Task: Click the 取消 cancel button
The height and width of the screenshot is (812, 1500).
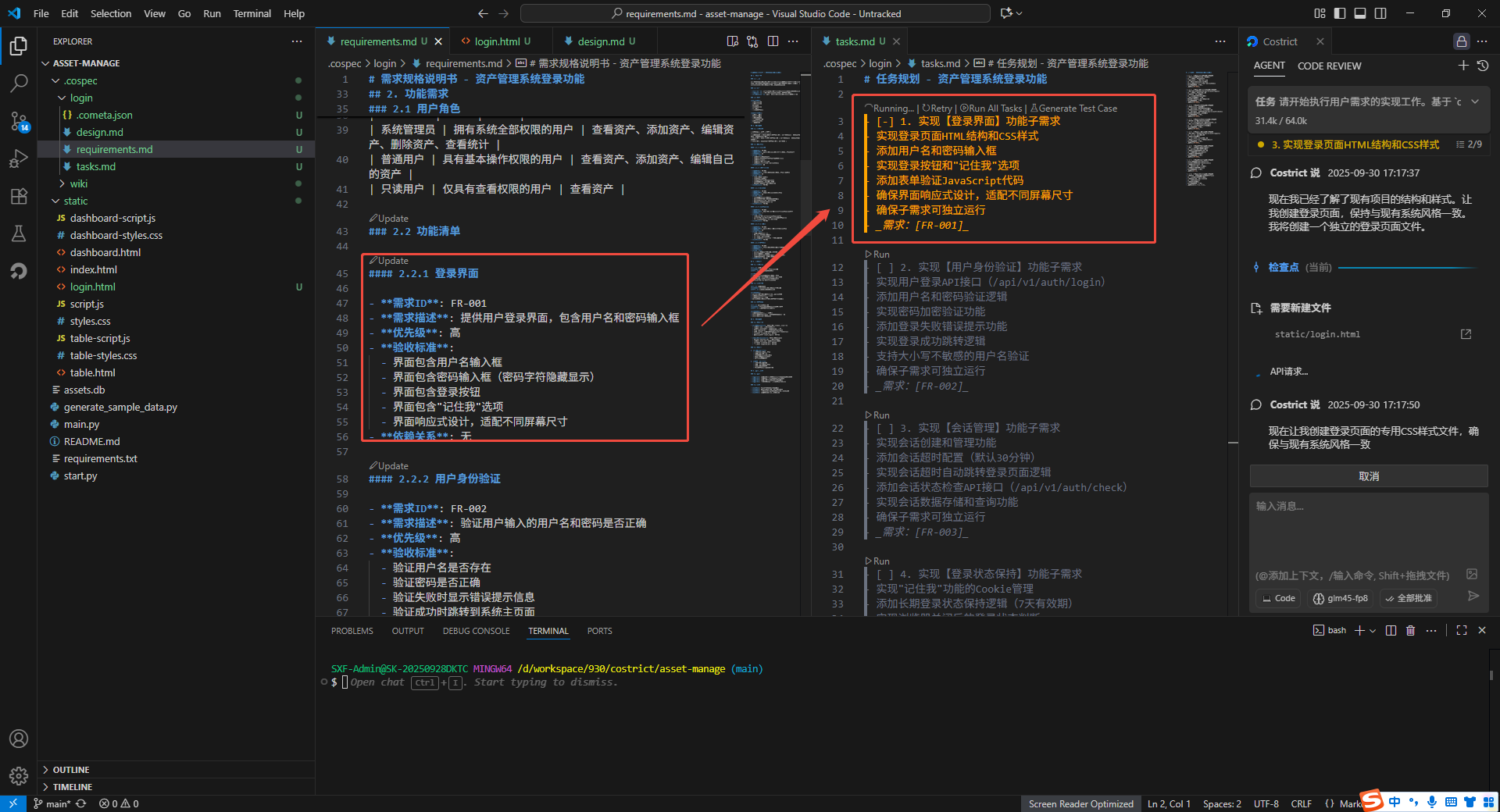Action: click(1368, 476)
